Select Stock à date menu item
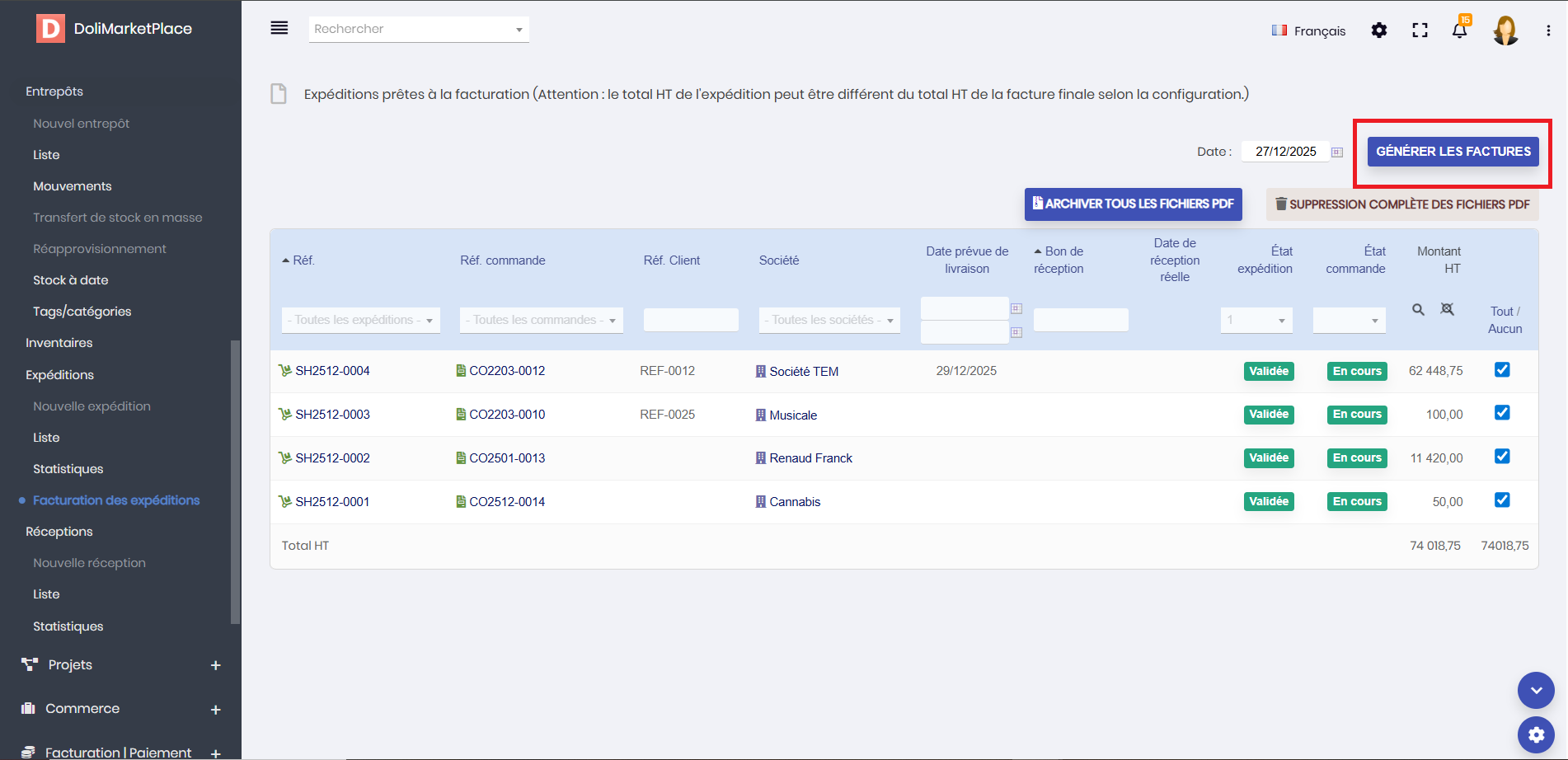The width and height of the screenshot is (1568, 760). [71, 280]
